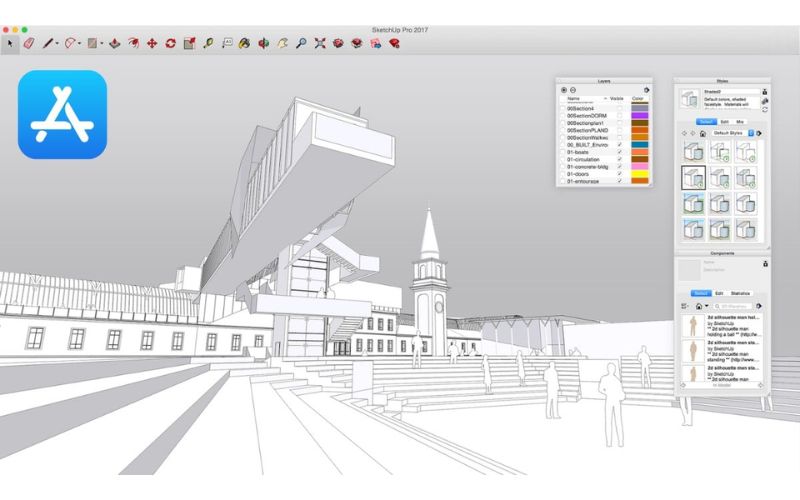Click Send to LayOut icon

tap(376, 44)
